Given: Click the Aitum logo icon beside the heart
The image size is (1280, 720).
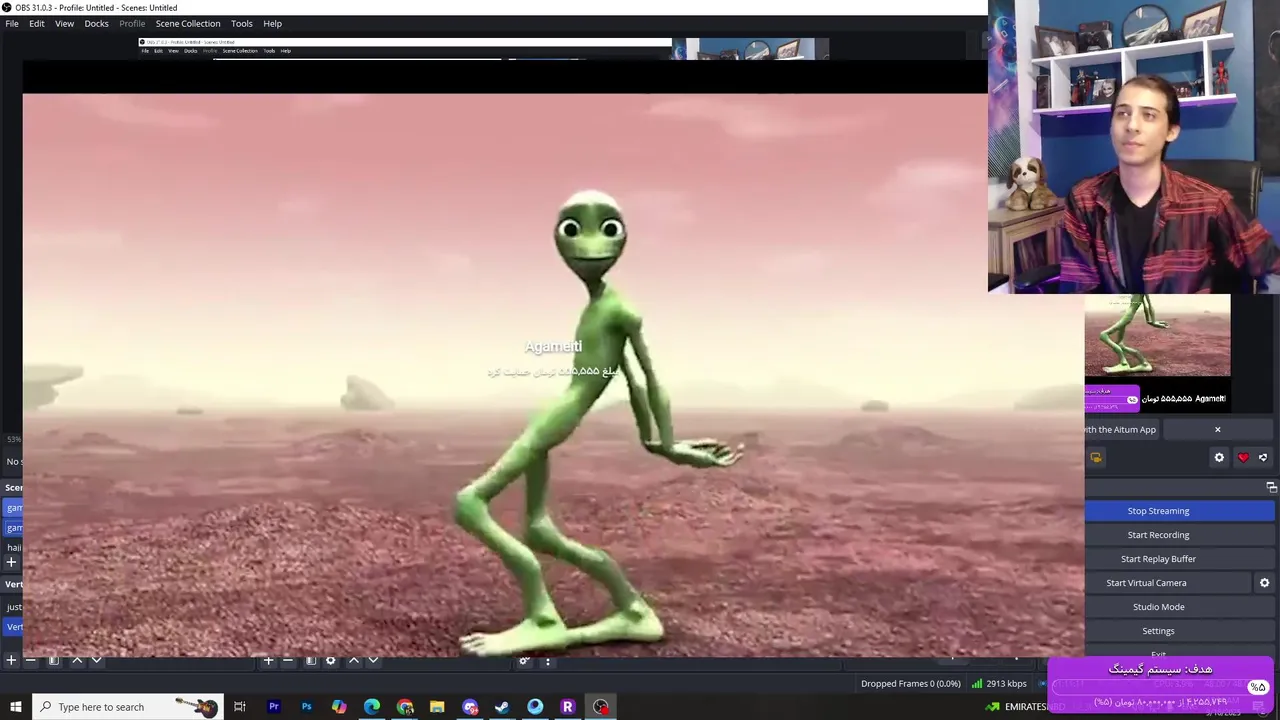Looking at the screenshot, I should (1263, 457).
